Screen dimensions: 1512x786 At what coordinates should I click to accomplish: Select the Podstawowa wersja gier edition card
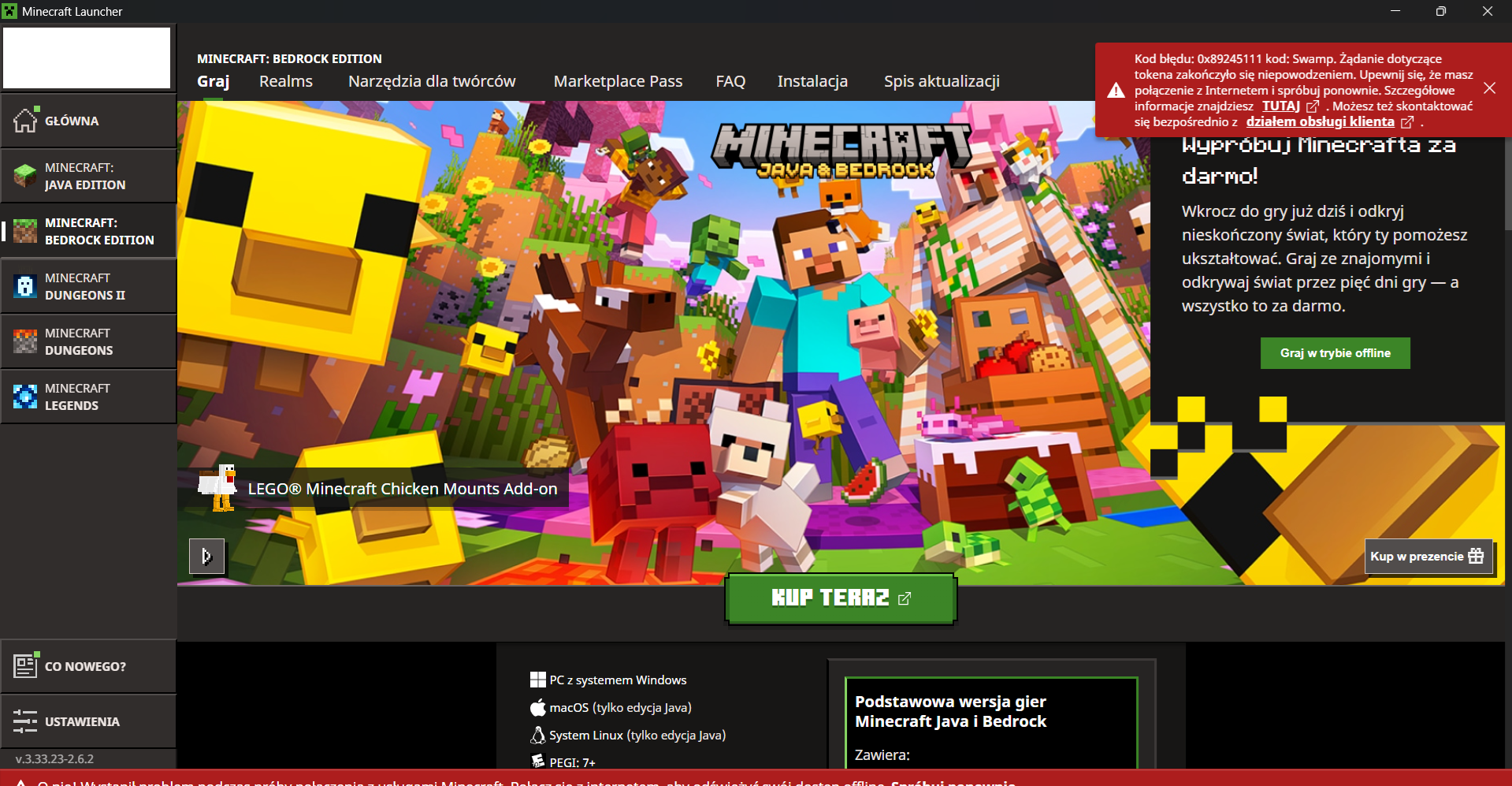coord(991,722)
